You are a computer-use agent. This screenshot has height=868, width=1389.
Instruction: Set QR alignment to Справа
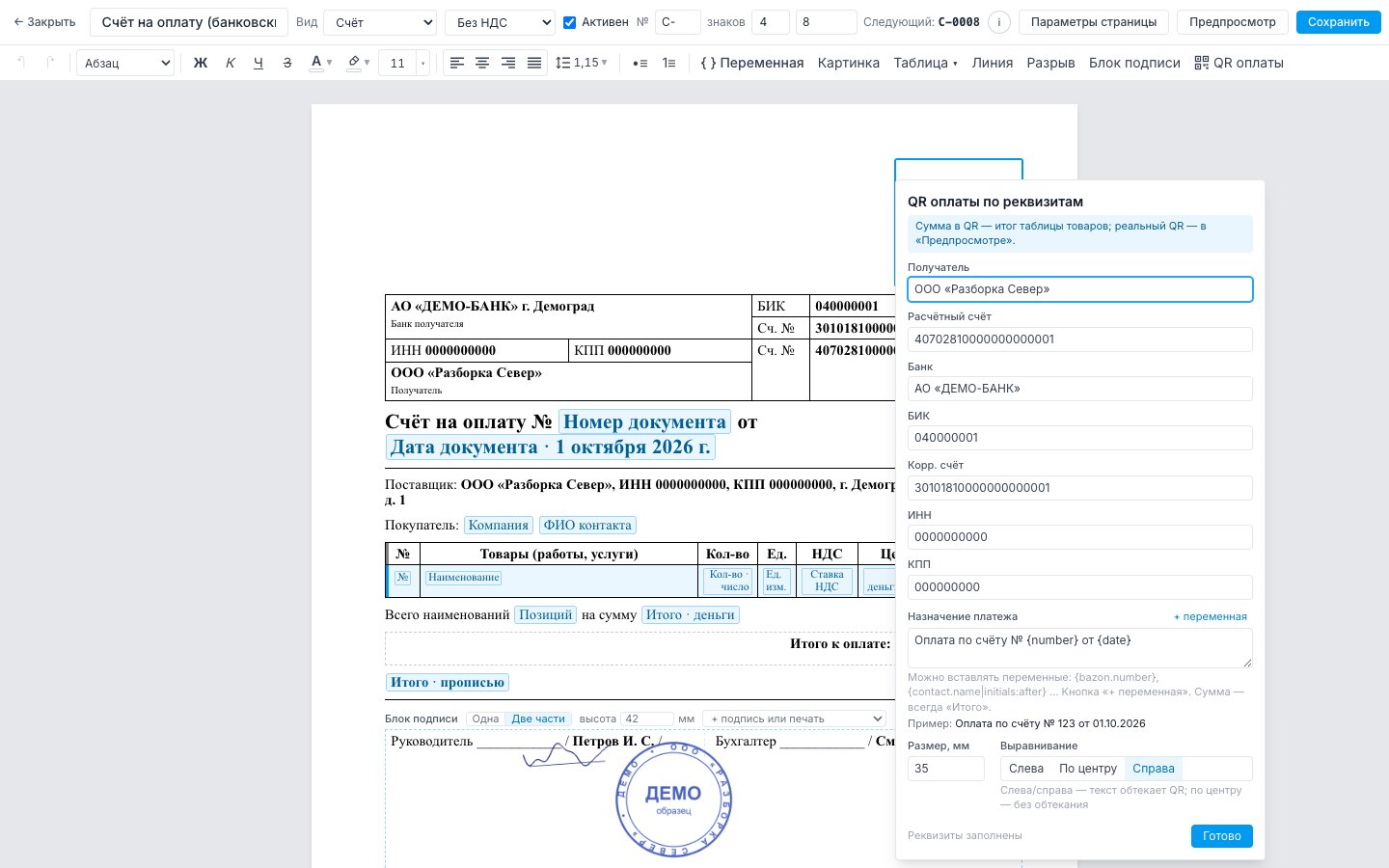tap(1153, 769)
